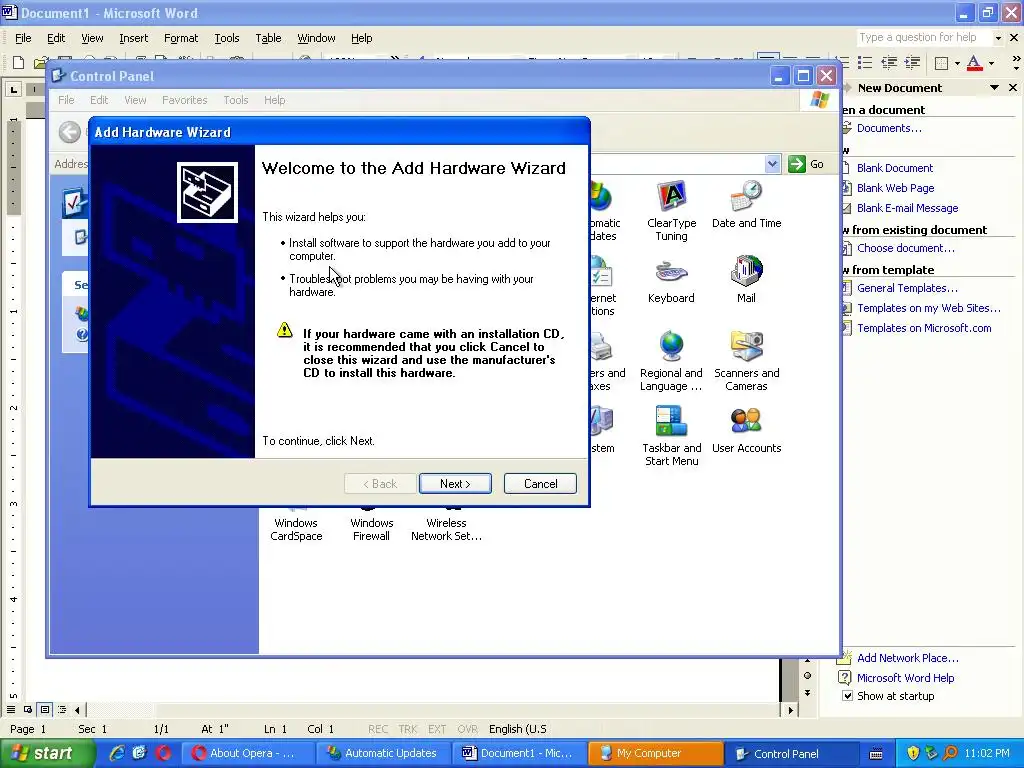Open User Accounts icon
Viewport: 1024px width, 768px height.
[746, 430]
